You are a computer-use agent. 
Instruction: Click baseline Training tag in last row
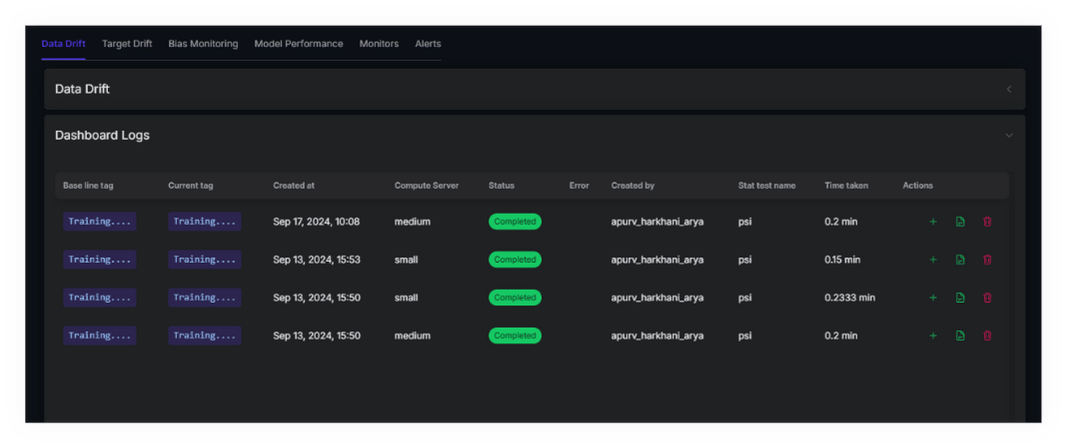100,336
